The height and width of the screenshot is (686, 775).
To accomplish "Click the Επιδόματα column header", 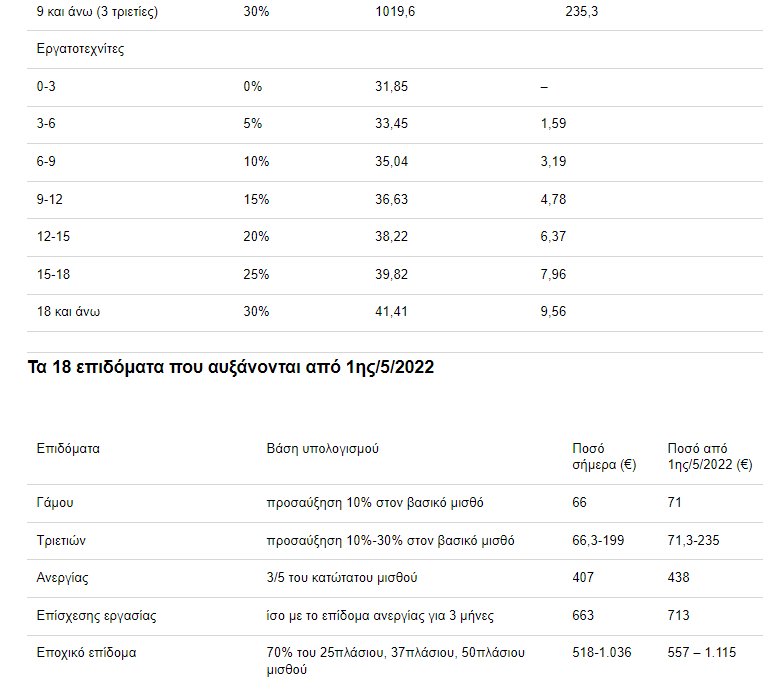I will (68, 448).
